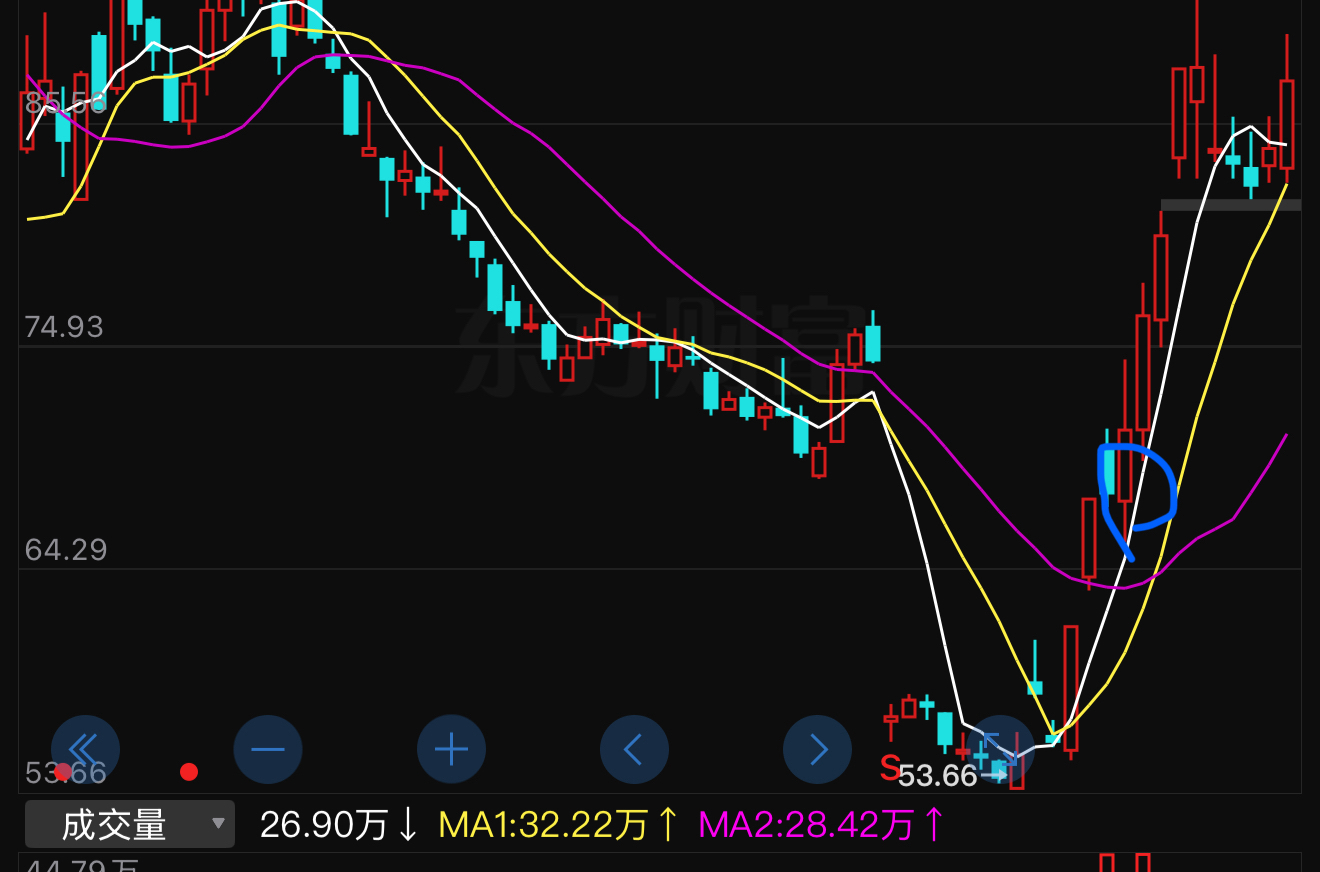Select the red S sell marker

[x=889, y=768]
